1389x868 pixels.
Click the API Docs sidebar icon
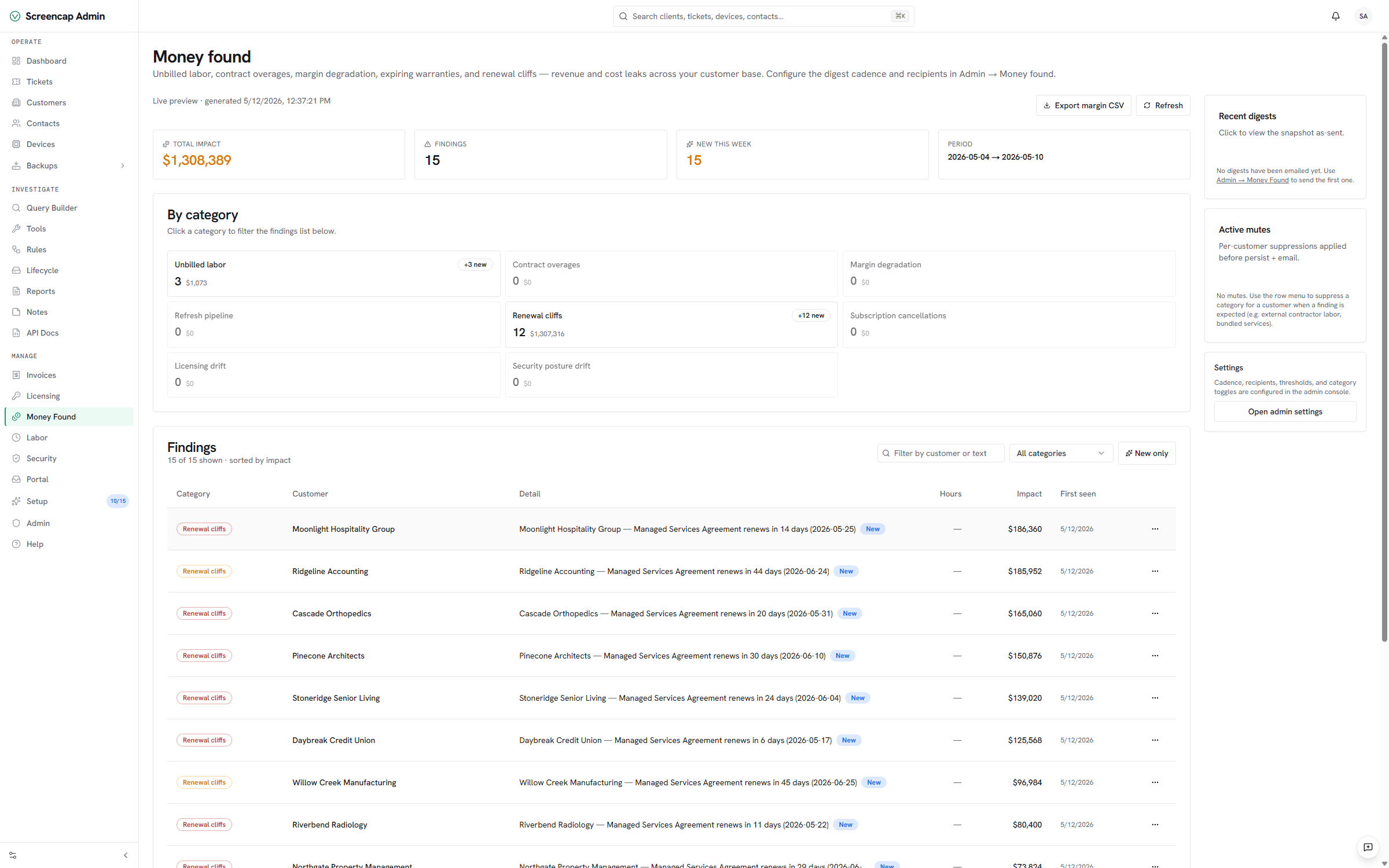coord(16,333)
